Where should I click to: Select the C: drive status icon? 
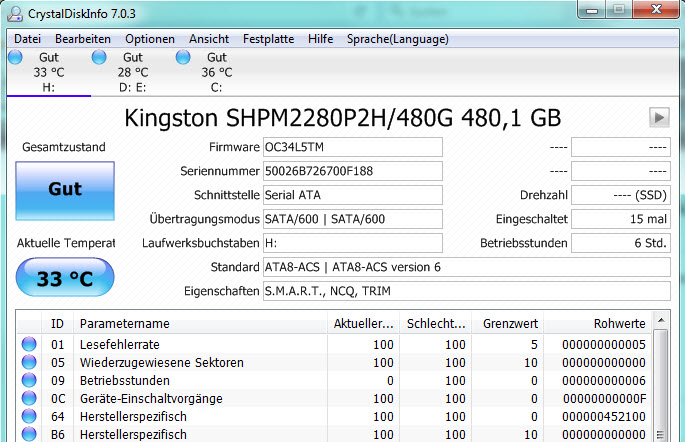click(183, 57)
